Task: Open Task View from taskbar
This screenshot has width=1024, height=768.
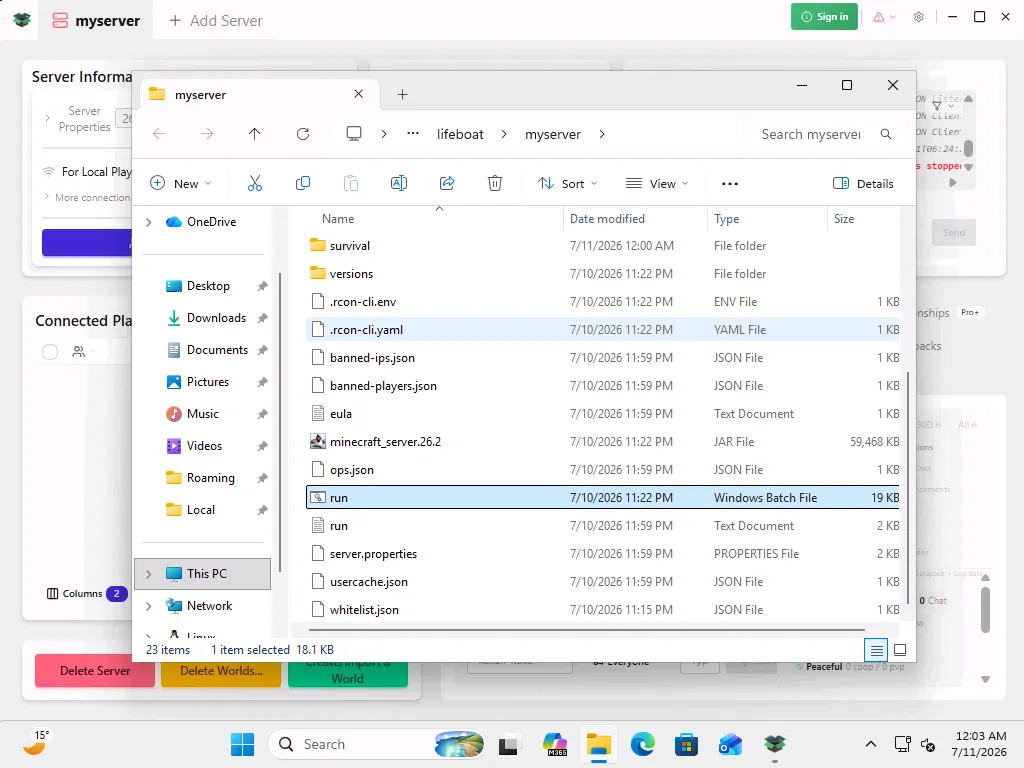Action: click(509, 744)
